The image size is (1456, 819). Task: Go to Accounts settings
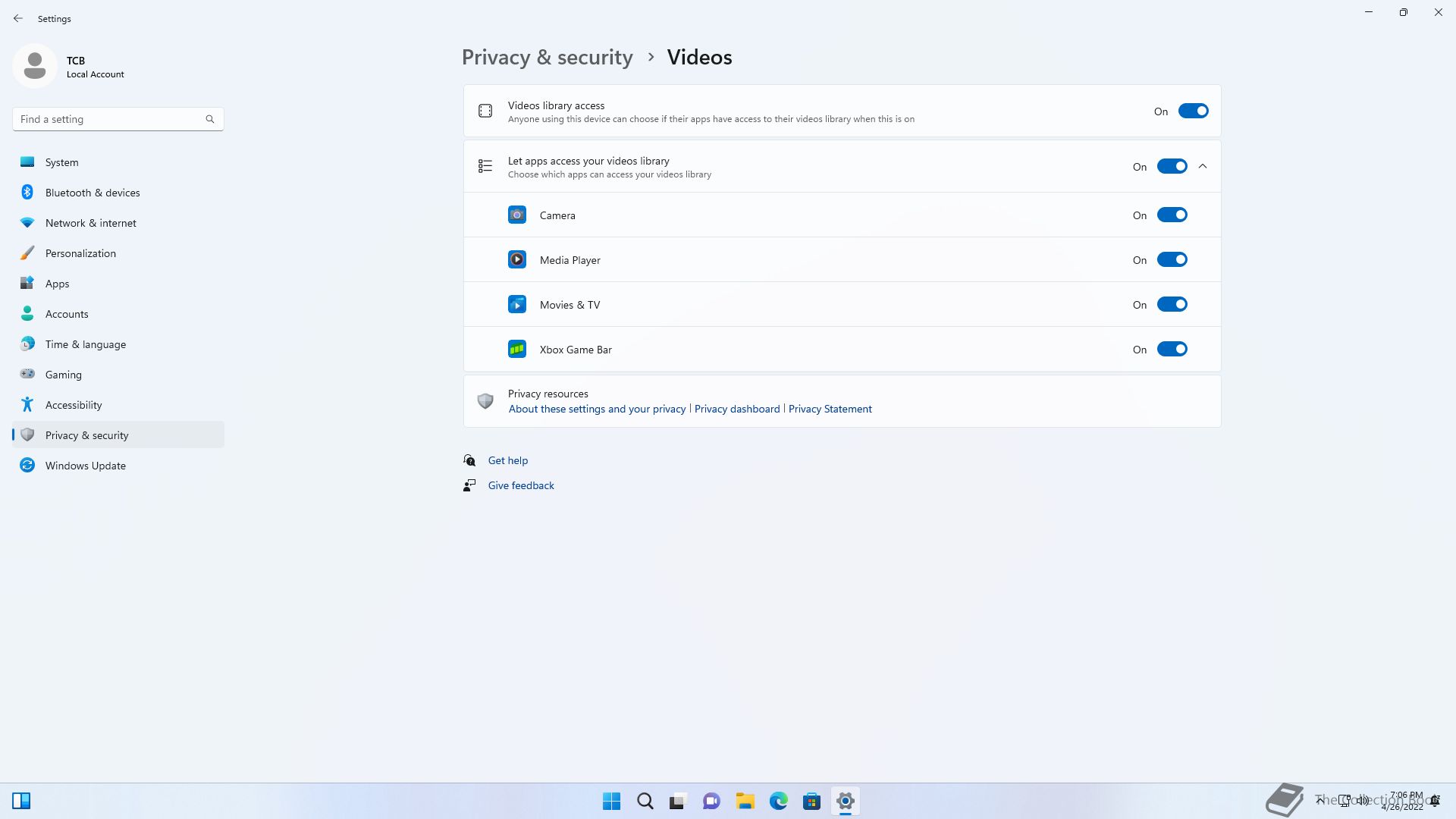click(x=118, y=314)
